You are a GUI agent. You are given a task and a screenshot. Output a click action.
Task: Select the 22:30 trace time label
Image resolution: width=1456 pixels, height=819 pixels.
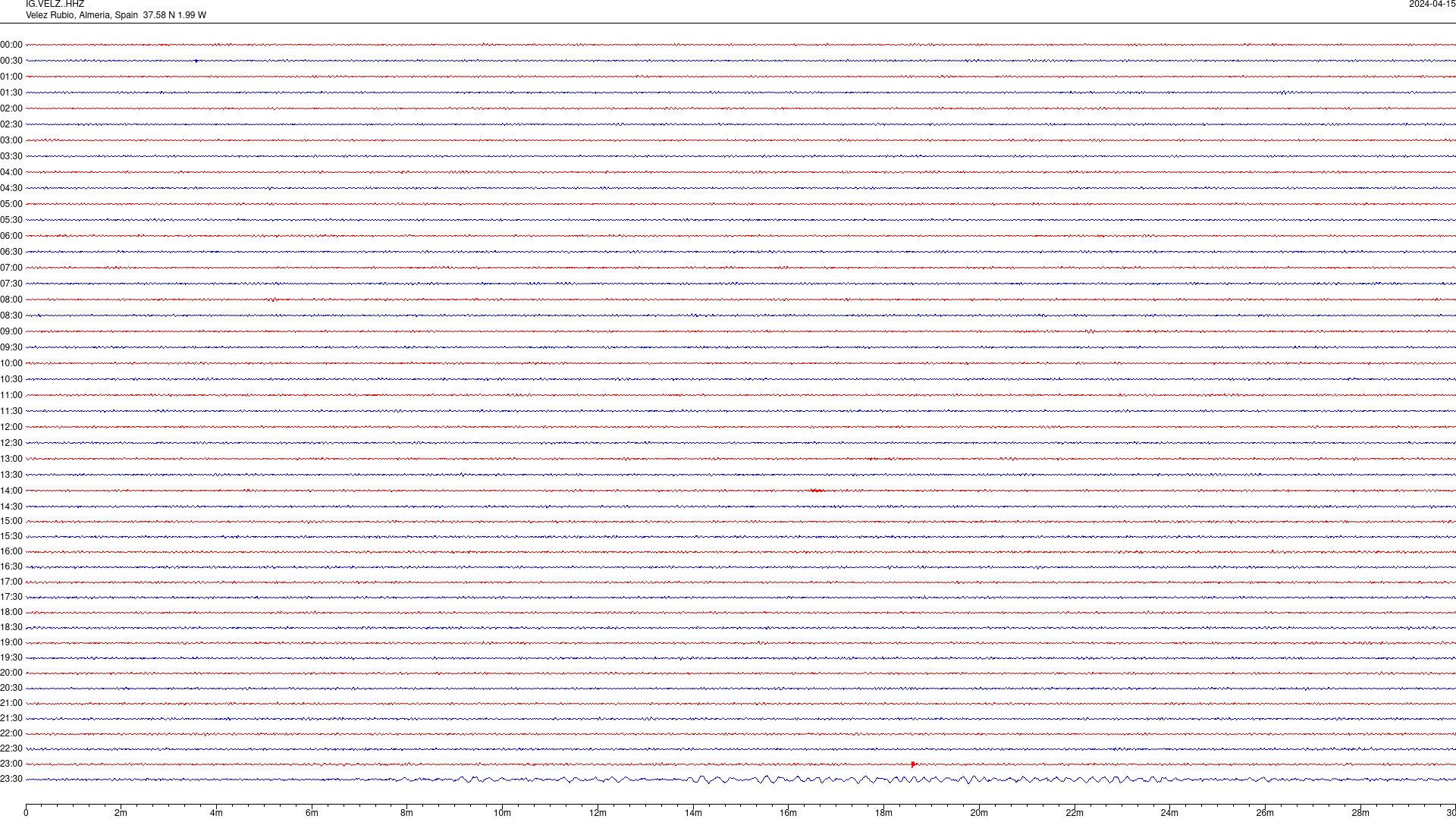pyautogui.click(x=11, y=748)
